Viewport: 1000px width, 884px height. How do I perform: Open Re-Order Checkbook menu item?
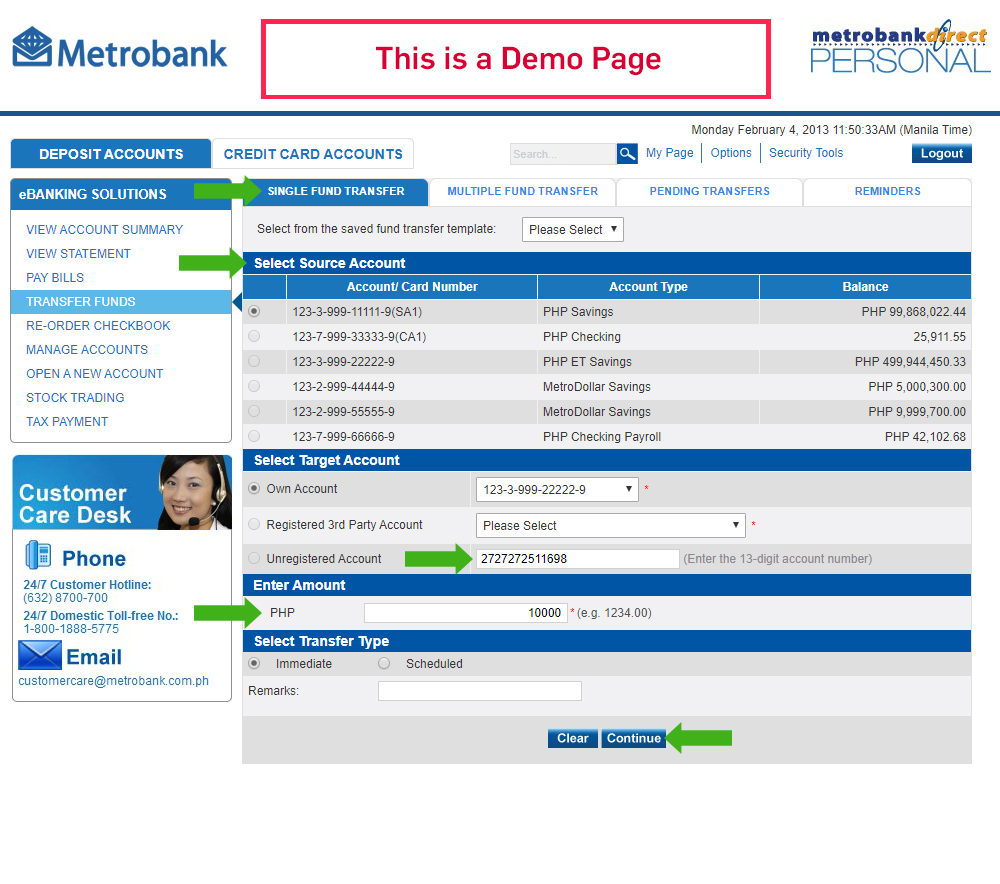pyautogui.click(x=98, y=326)
